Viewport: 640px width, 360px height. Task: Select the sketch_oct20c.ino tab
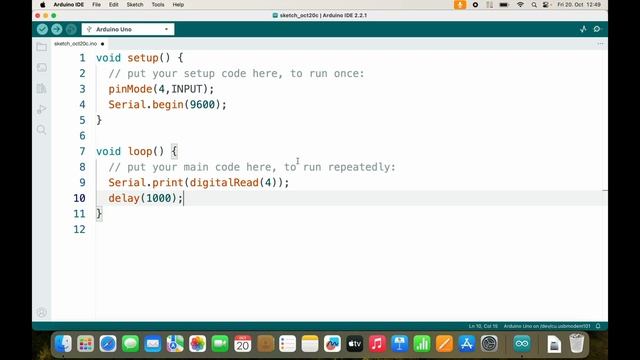point(76,44)
